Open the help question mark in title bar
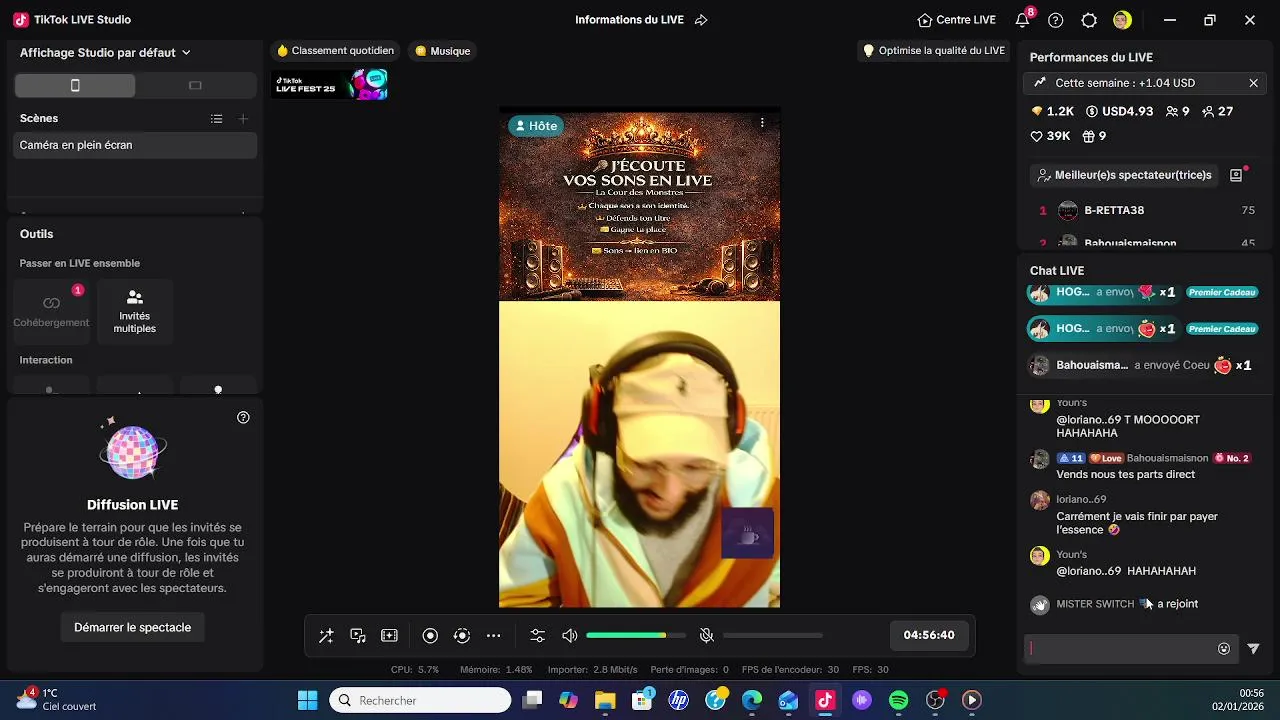The width and height of the screenshot is (1280, 720). (x=1056, y=20)
